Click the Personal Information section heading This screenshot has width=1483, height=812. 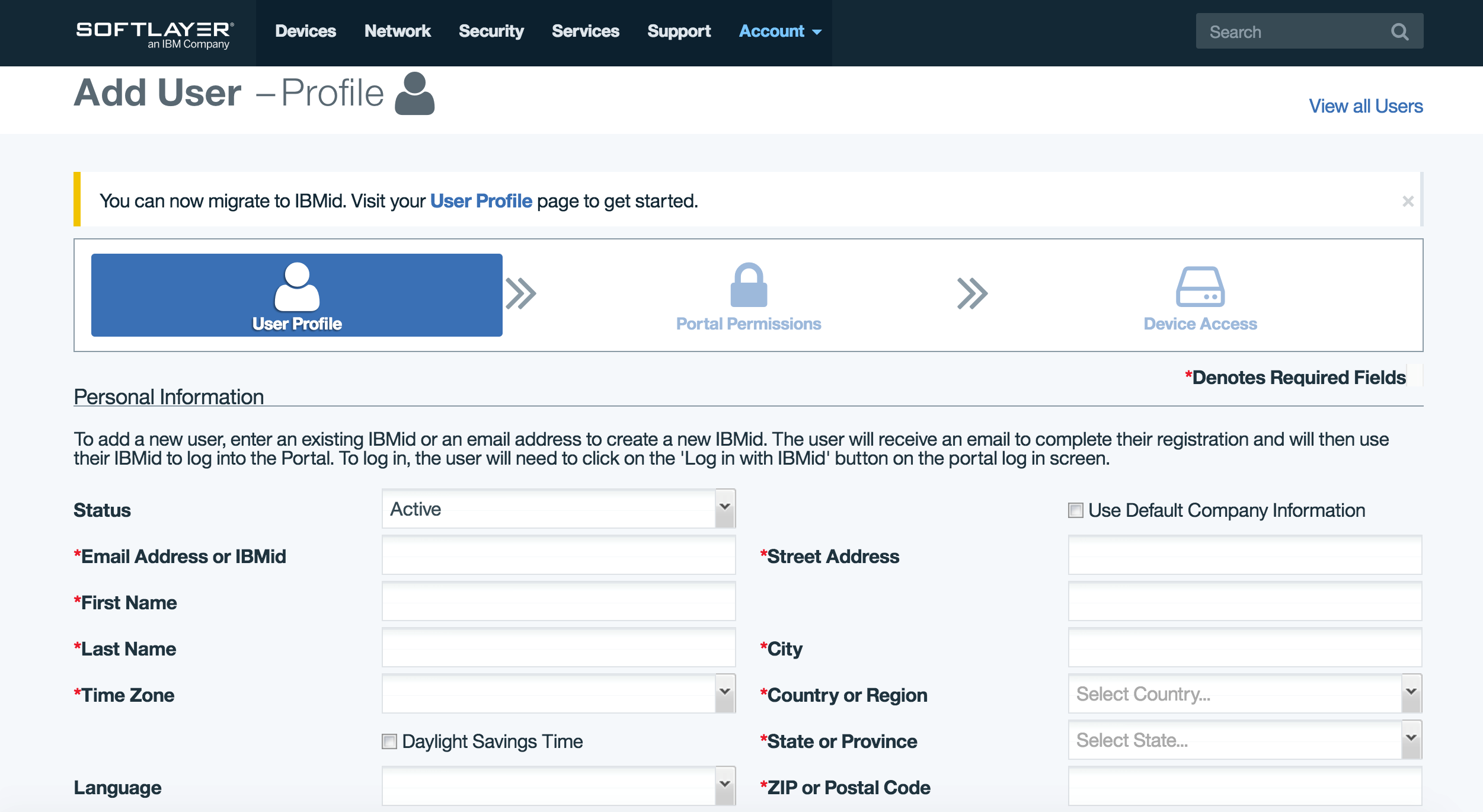pyautogui.click(x=169, y=397)
